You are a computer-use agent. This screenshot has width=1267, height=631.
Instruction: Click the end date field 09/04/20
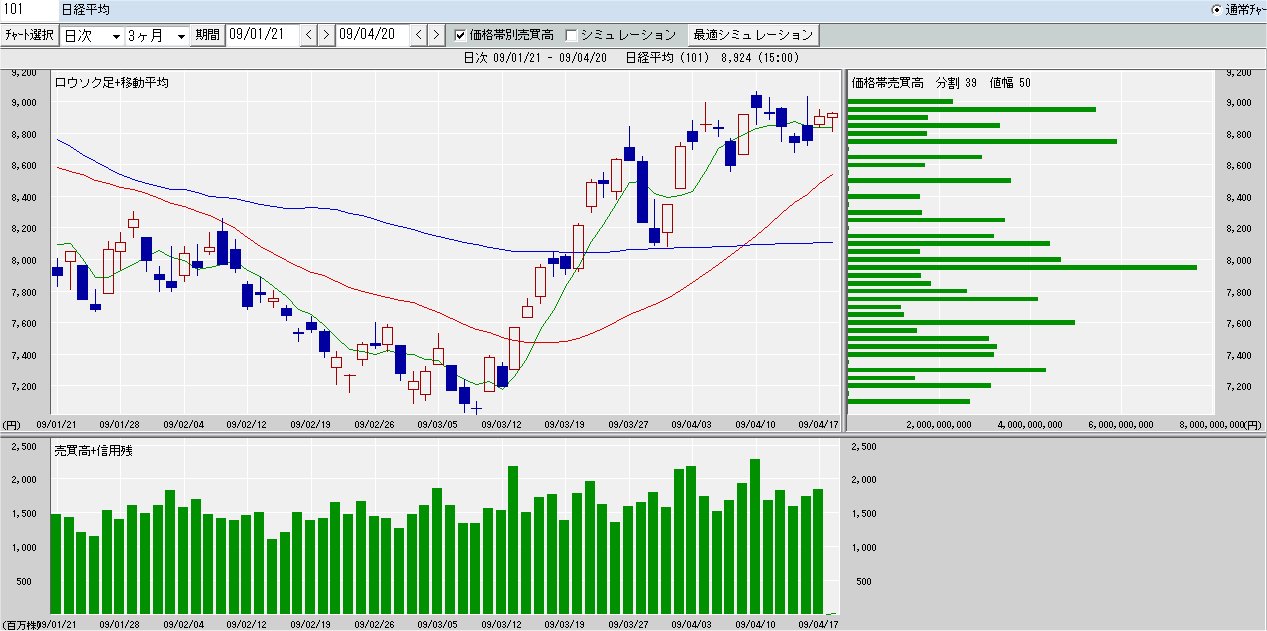pos(372,35)
